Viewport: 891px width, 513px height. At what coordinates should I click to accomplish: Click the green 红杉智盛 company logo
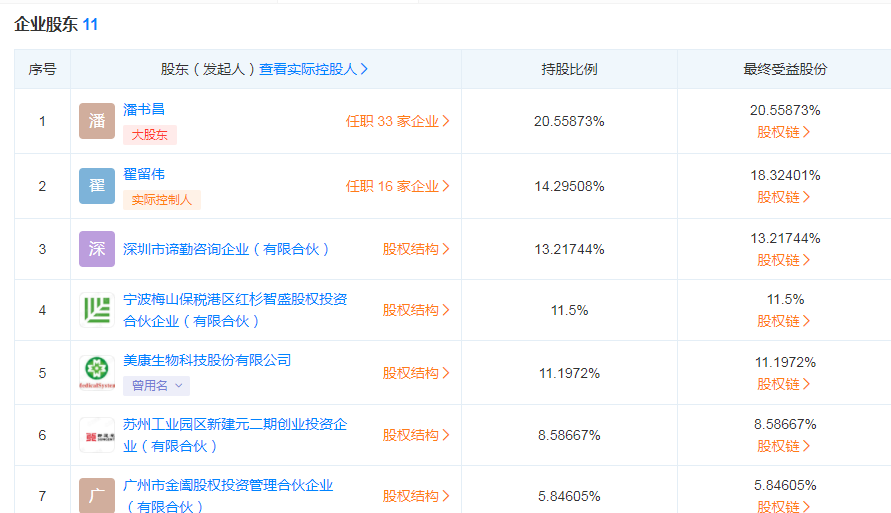tap(97, 310)
